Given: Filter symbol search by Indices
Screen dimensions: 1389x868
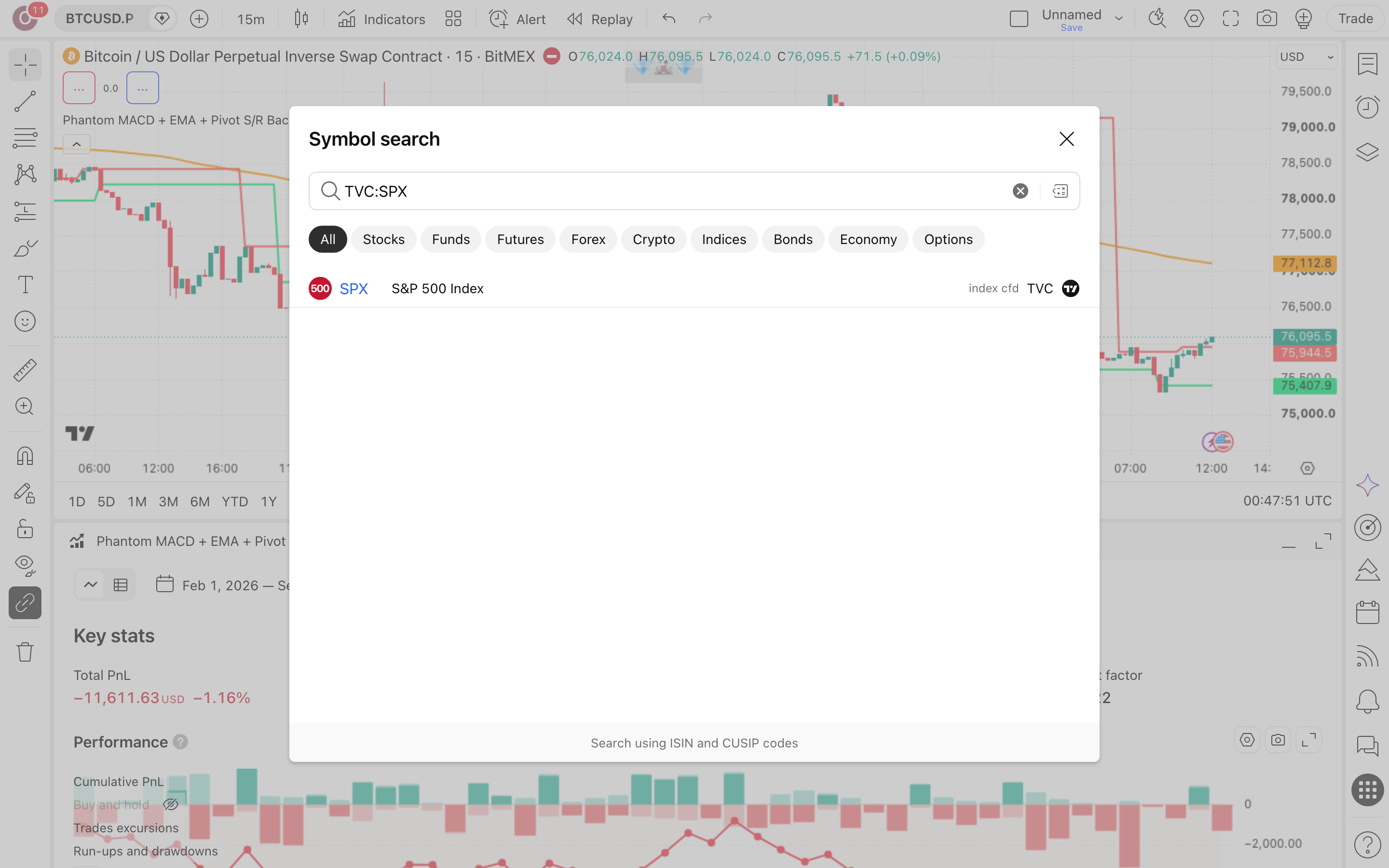Looking at the screenshot, I should click(724, 239).
